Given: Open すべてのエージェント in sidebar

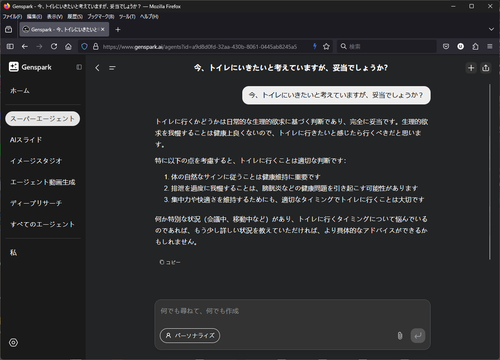Looking at the screenshot, I should (x=42, y=224).
